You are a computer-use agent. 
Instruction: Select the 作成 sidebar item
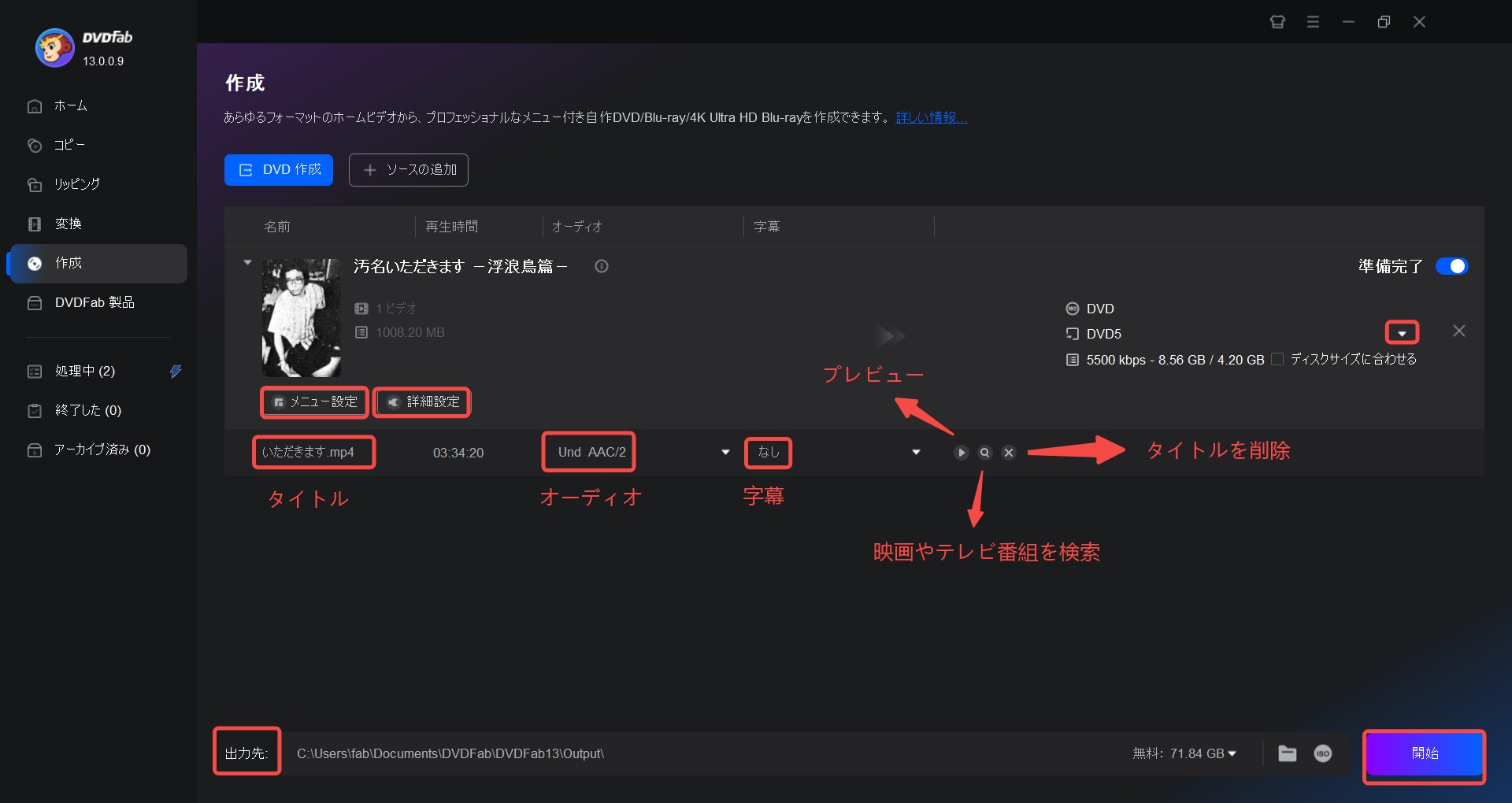pos(96,263)
